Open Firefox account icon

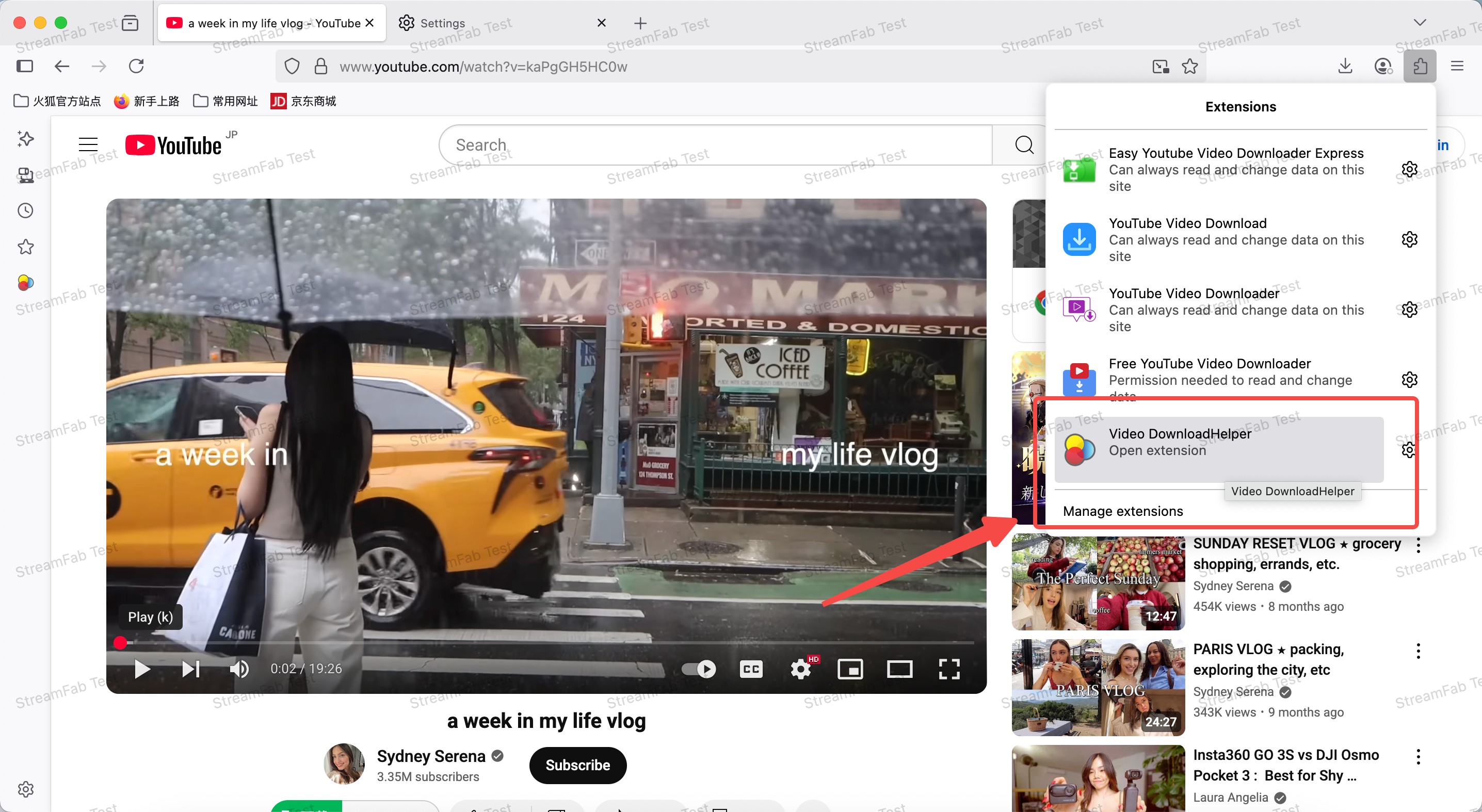click(1383, 66)
